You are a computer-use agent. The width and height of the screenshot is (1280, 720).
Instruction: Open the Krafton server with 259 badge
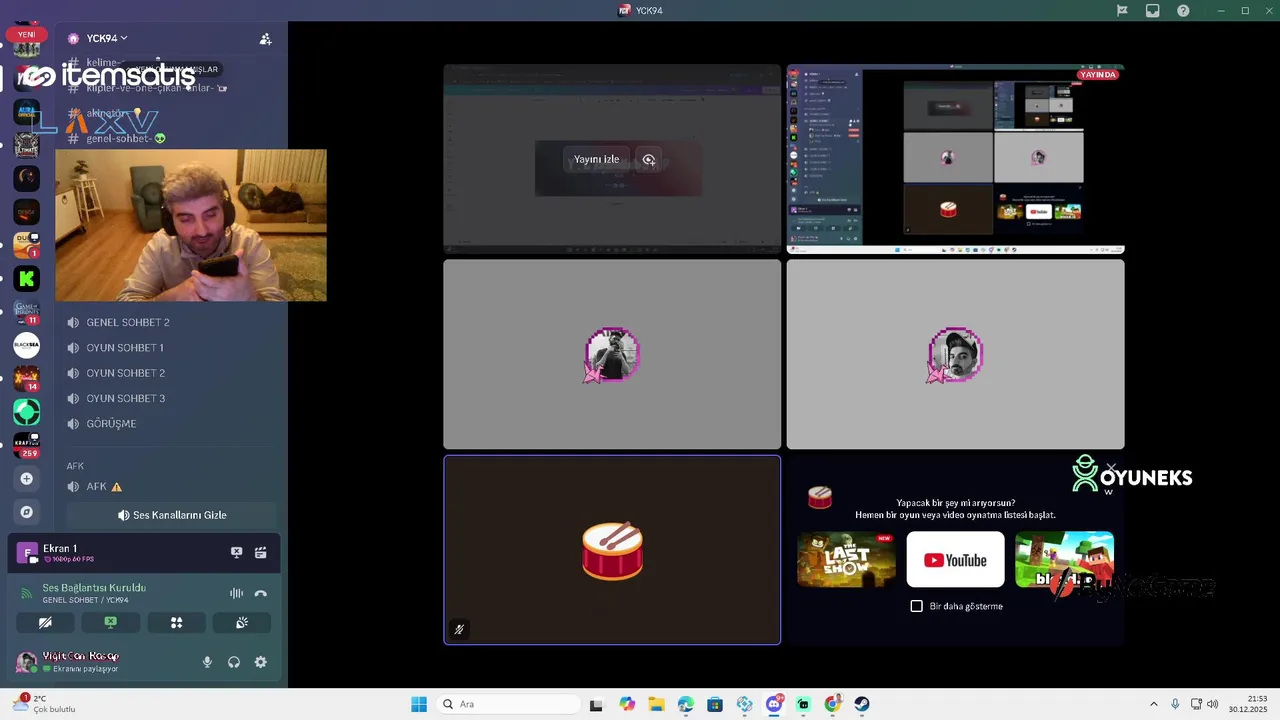[27, 445]
